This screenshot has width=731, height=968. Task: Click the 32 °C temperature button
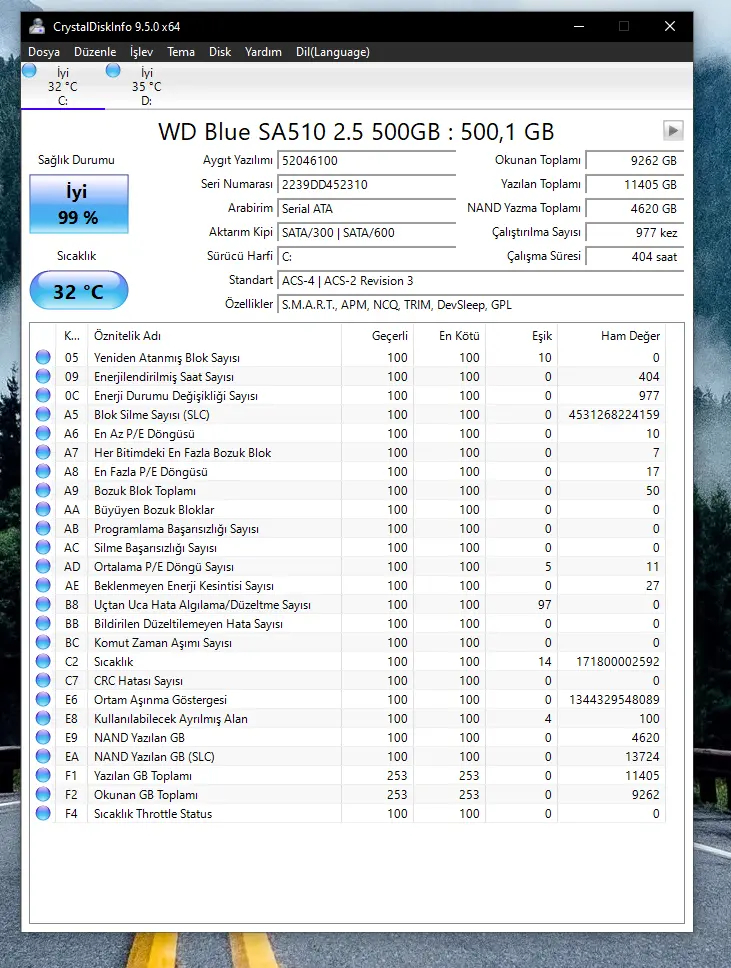79,290
